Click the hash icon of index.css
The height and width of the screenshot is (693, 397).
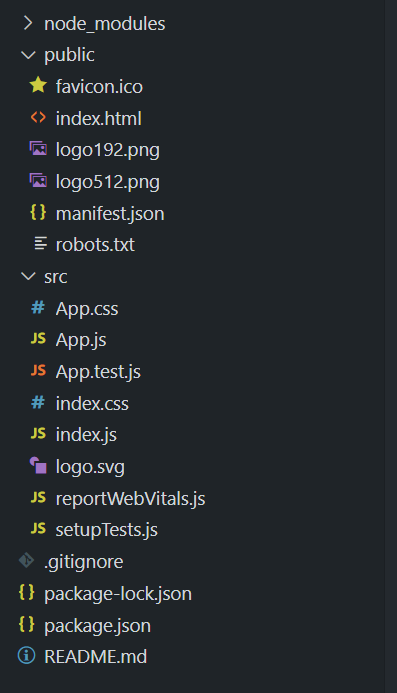point(38,403)
